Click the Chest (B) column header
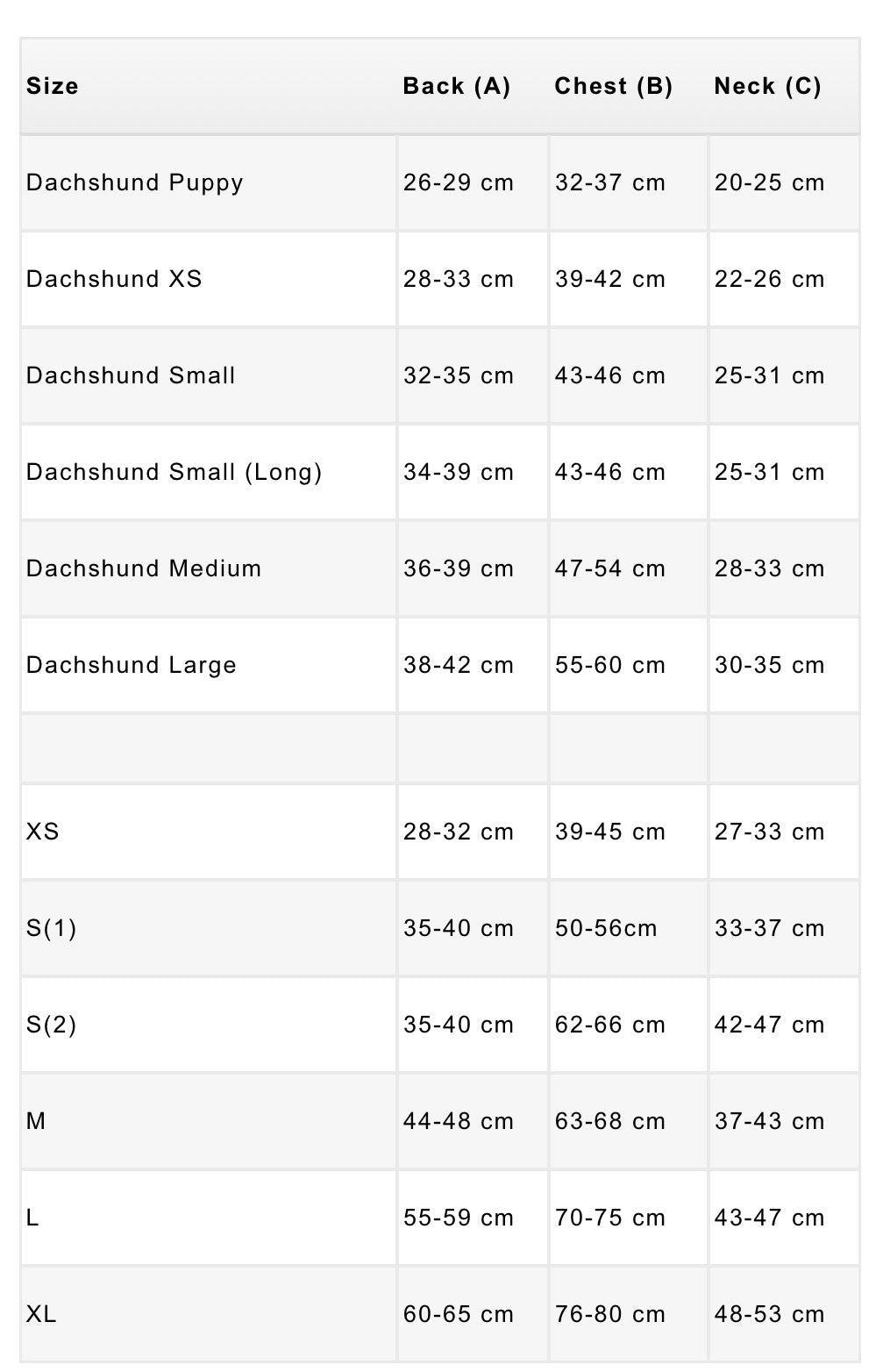The width and height of the screenshot is (883, 1372). pyautogui.click(x=613, y=86)
